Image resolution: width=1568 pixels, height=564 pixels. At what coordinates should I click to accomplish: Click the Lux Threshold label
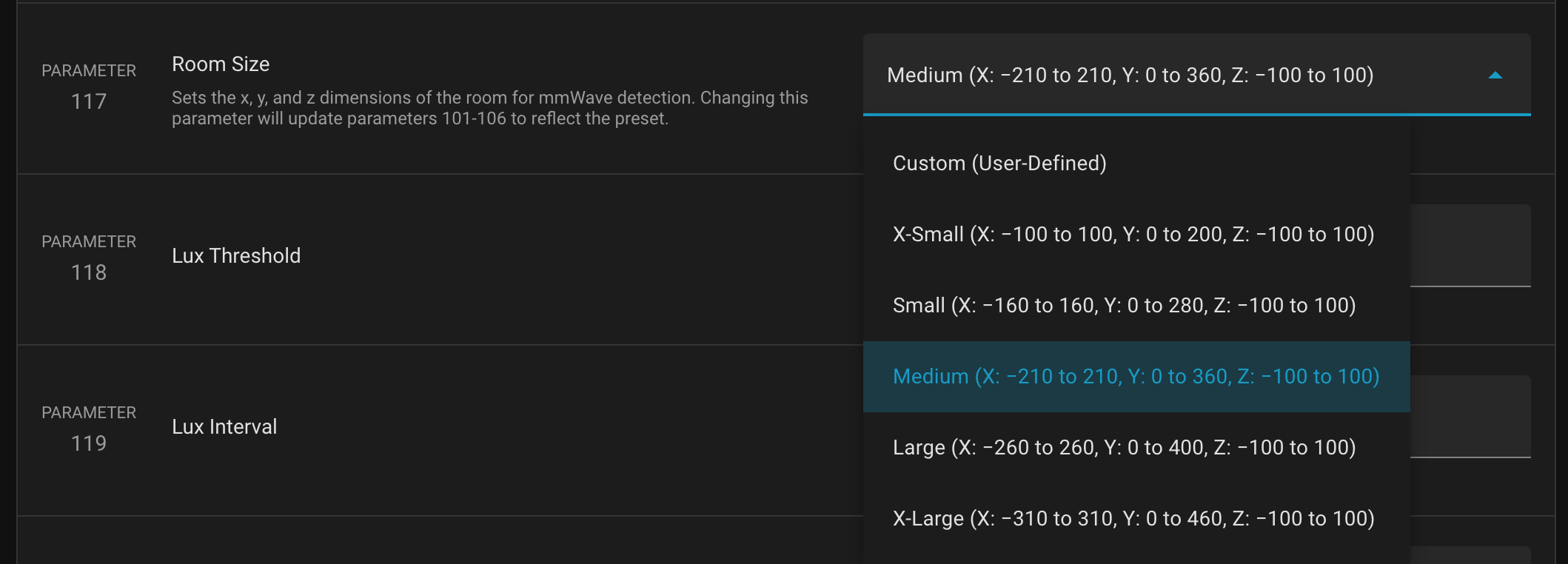coord(236,256)
